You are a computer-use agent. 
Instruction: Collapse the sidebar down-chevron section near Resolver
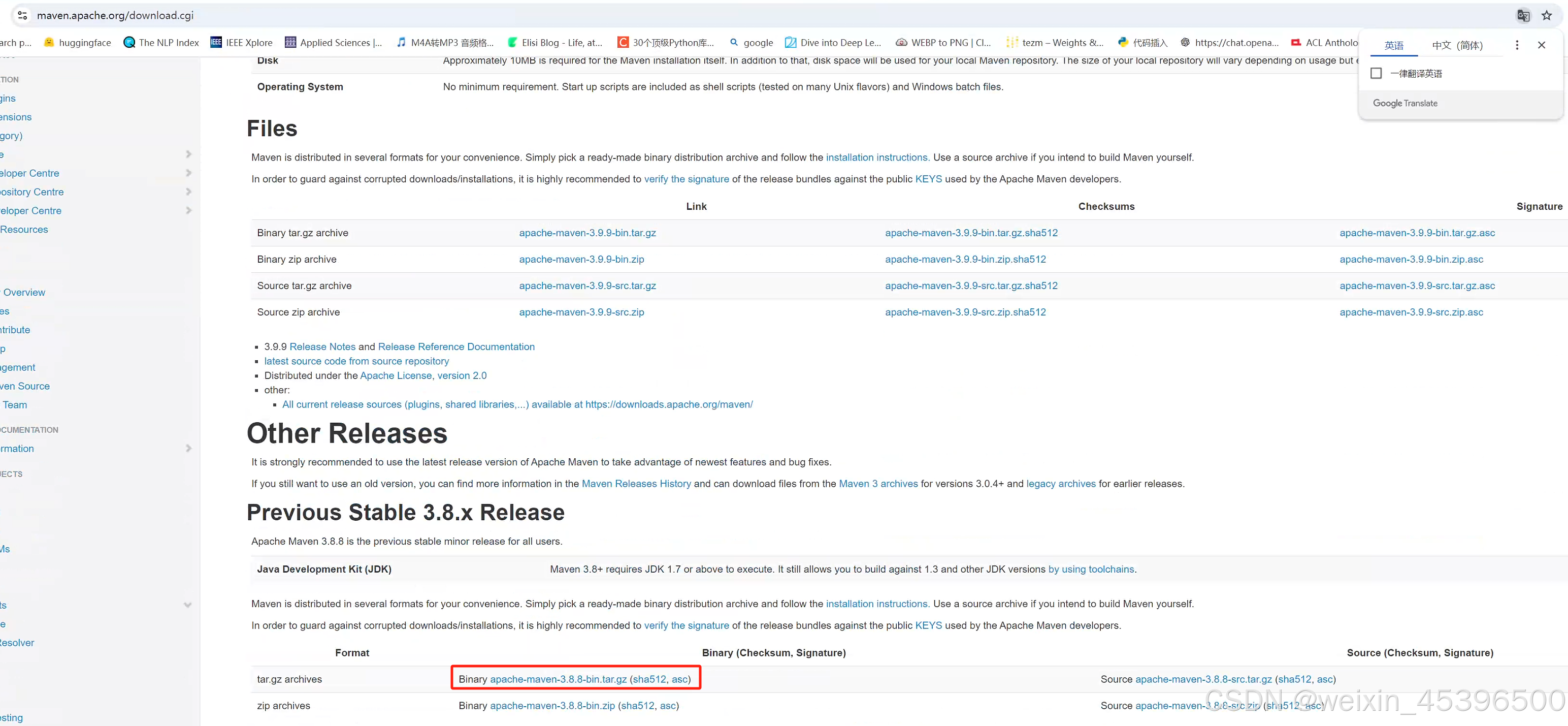point(187,605)
